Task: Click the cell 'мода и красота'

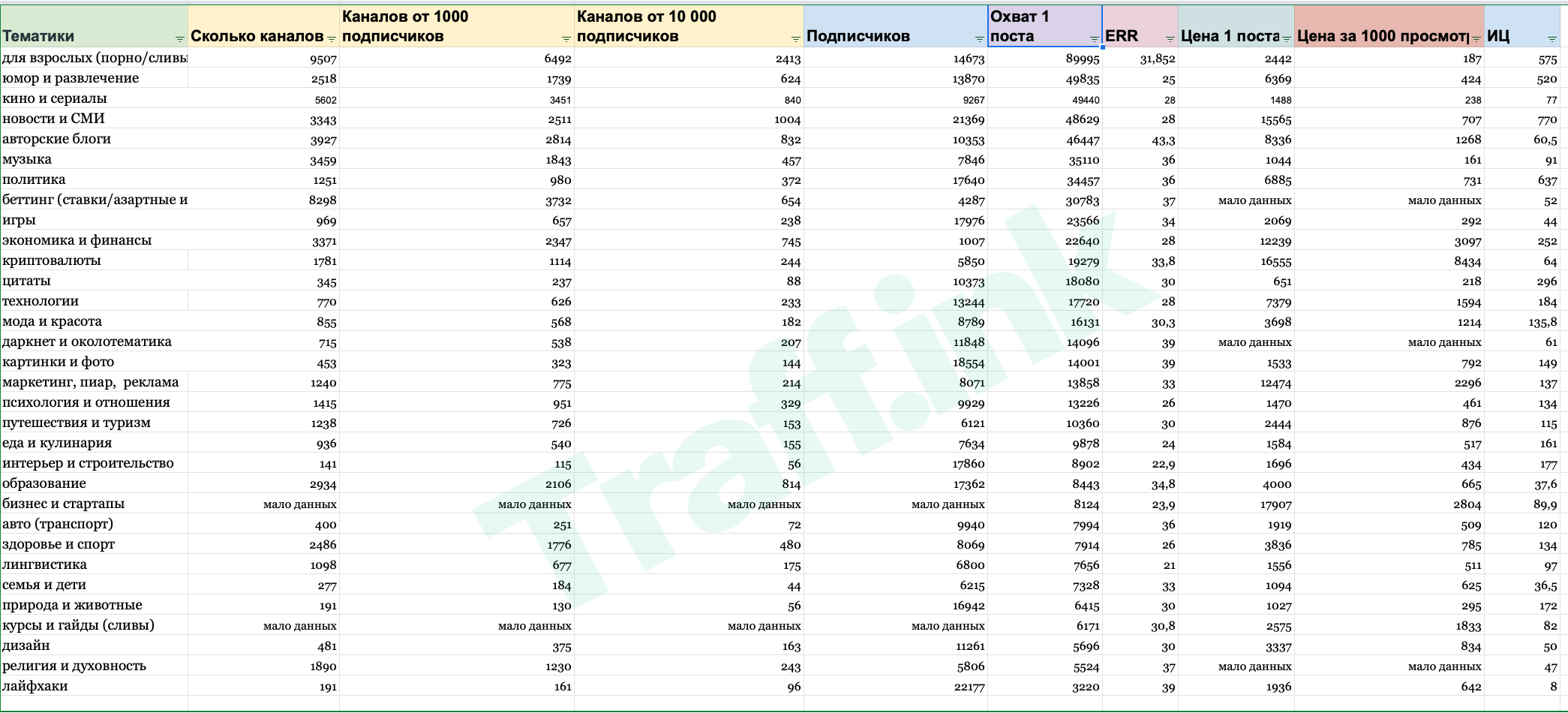Action: click(94, 321)
